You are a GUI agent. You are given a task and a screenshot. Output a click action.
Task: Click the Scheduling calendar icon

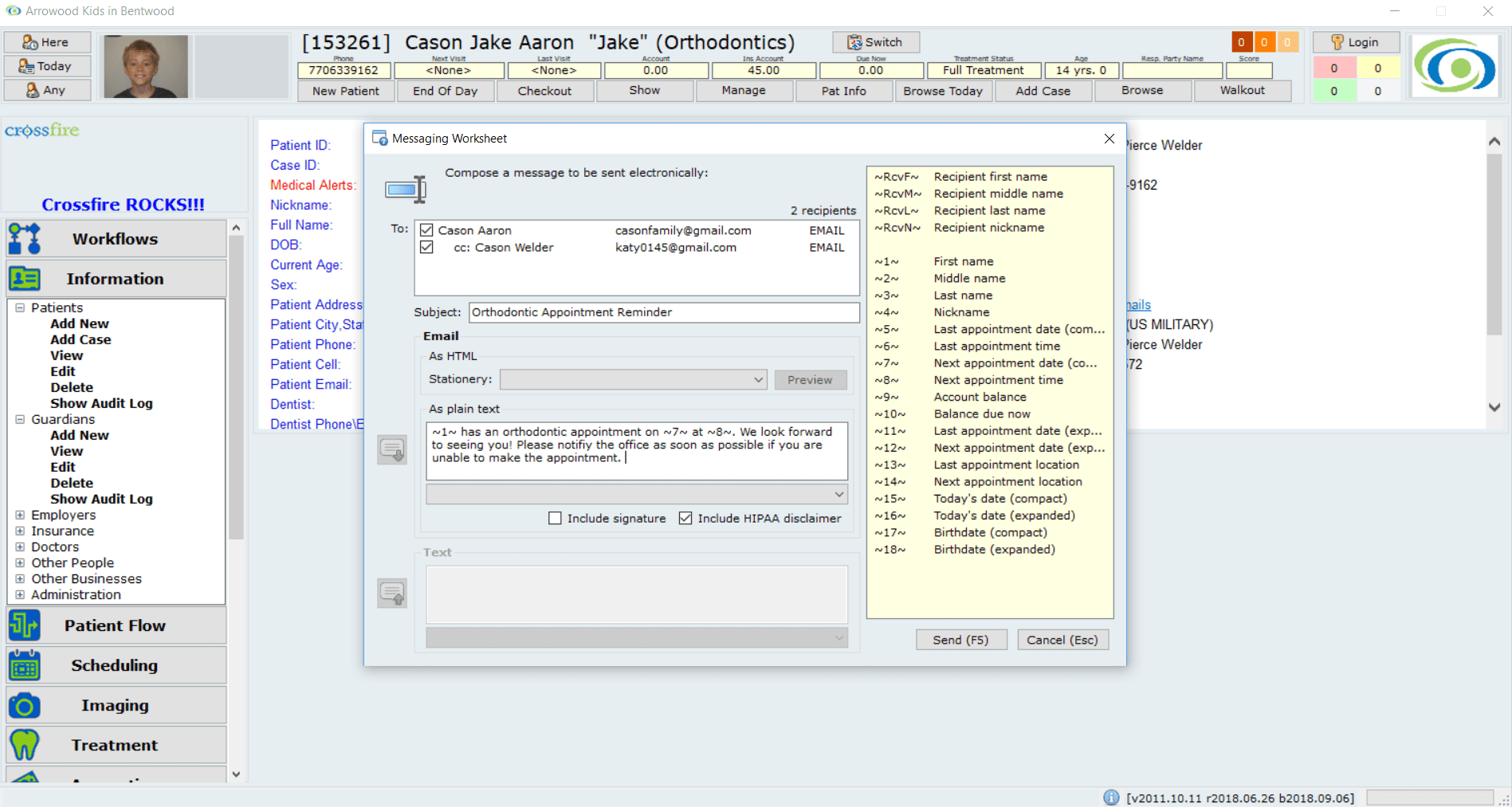click(x=25, y=664)
